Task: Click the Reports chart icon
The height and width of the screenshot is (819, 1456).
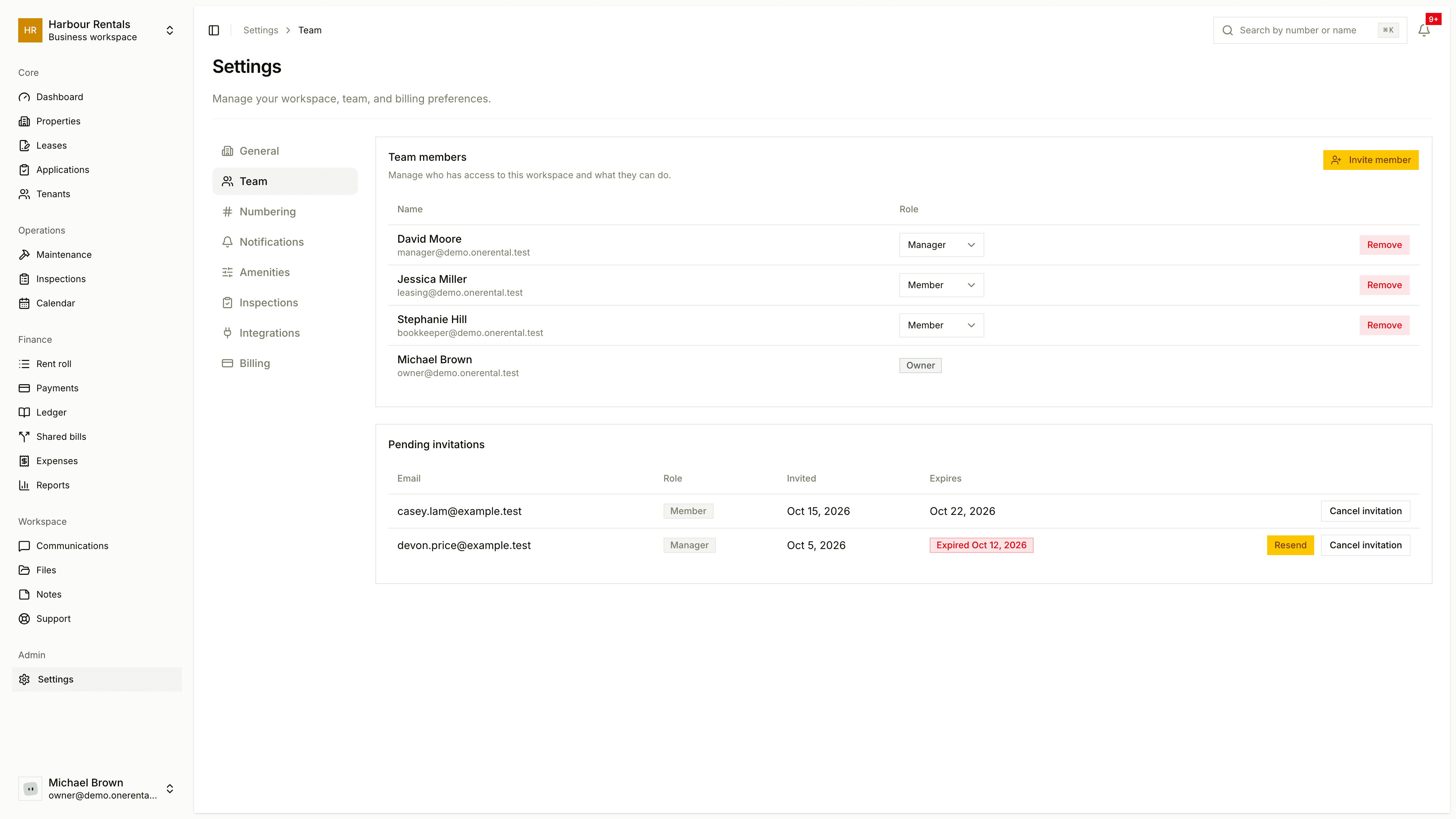Action: click(x=24, y=485)
